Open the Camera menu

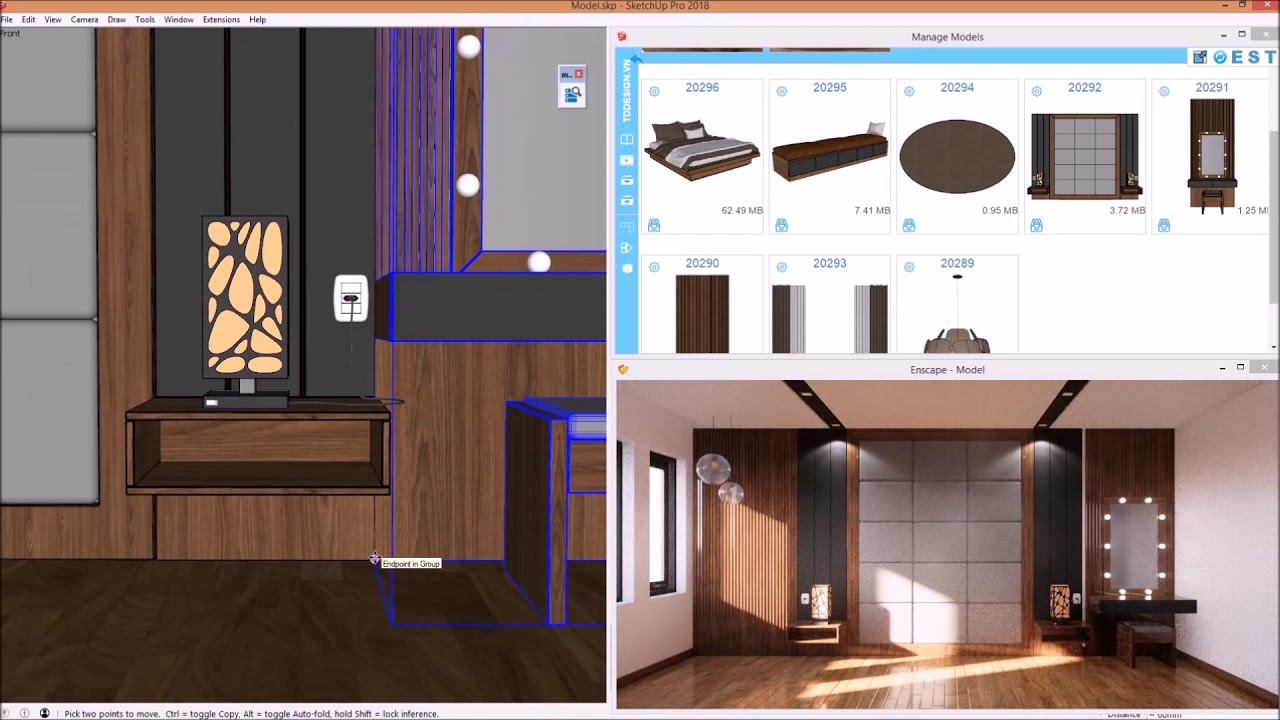tap(84, 19)
